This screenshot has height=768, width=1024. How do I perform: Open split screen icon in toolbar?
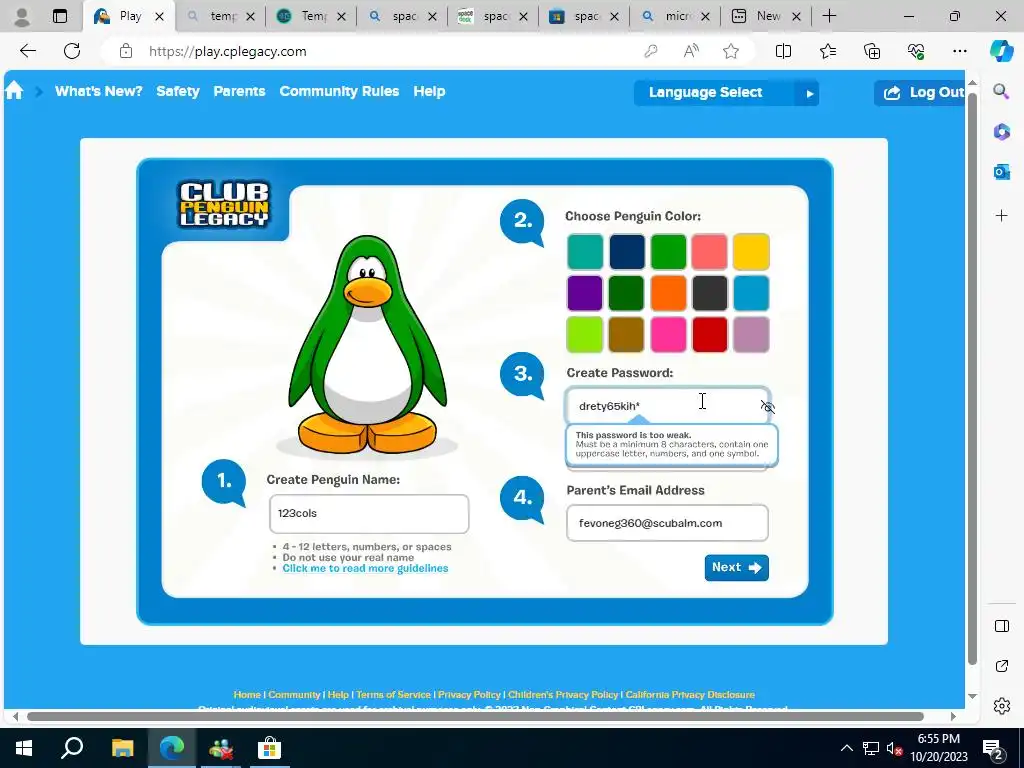[783, 51]
